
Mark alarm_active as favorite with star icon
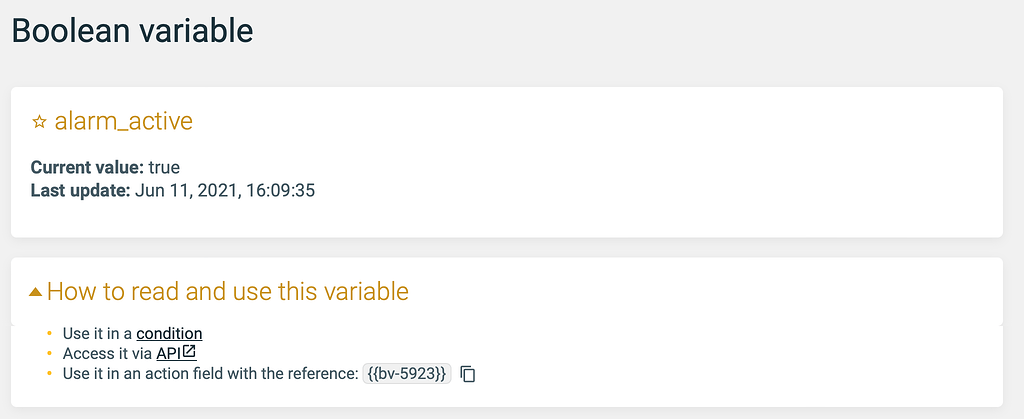39,122
